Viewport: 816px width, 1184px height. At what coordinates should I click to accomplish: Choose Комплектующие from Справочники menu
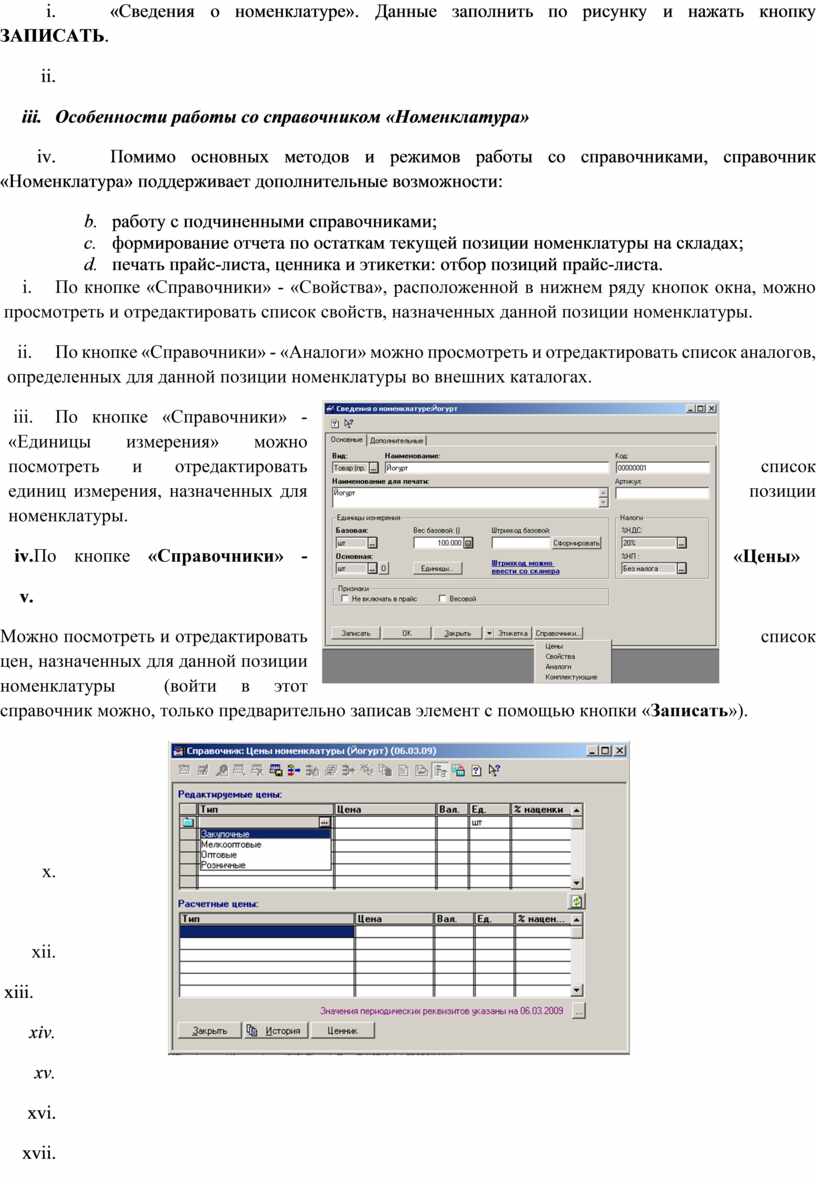coord(571,677)
